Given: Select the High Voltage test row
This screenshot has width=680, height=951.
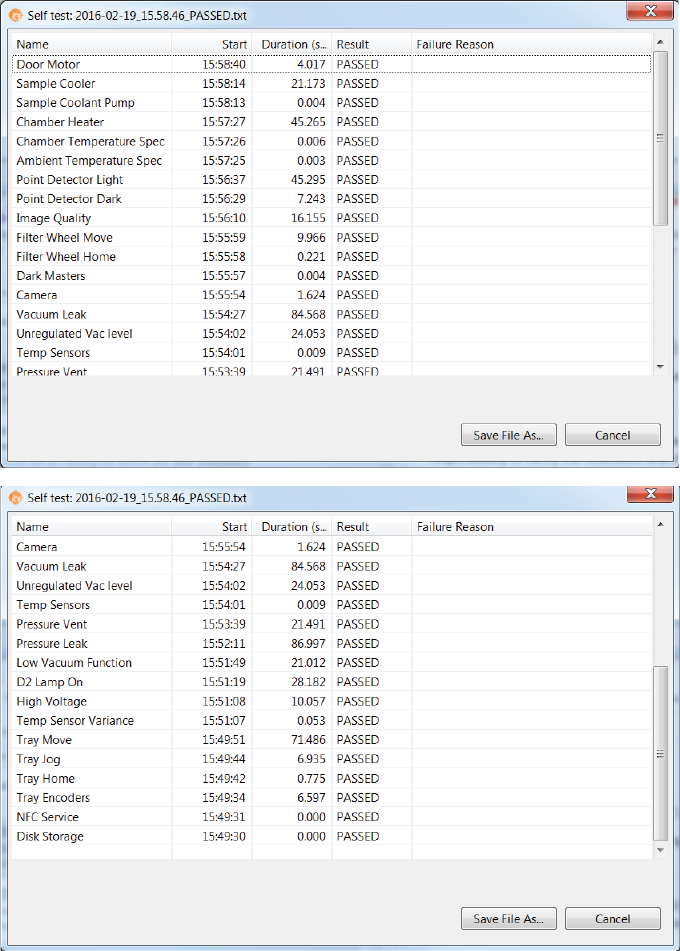Looking at the screenshot, I should point(331,701).
